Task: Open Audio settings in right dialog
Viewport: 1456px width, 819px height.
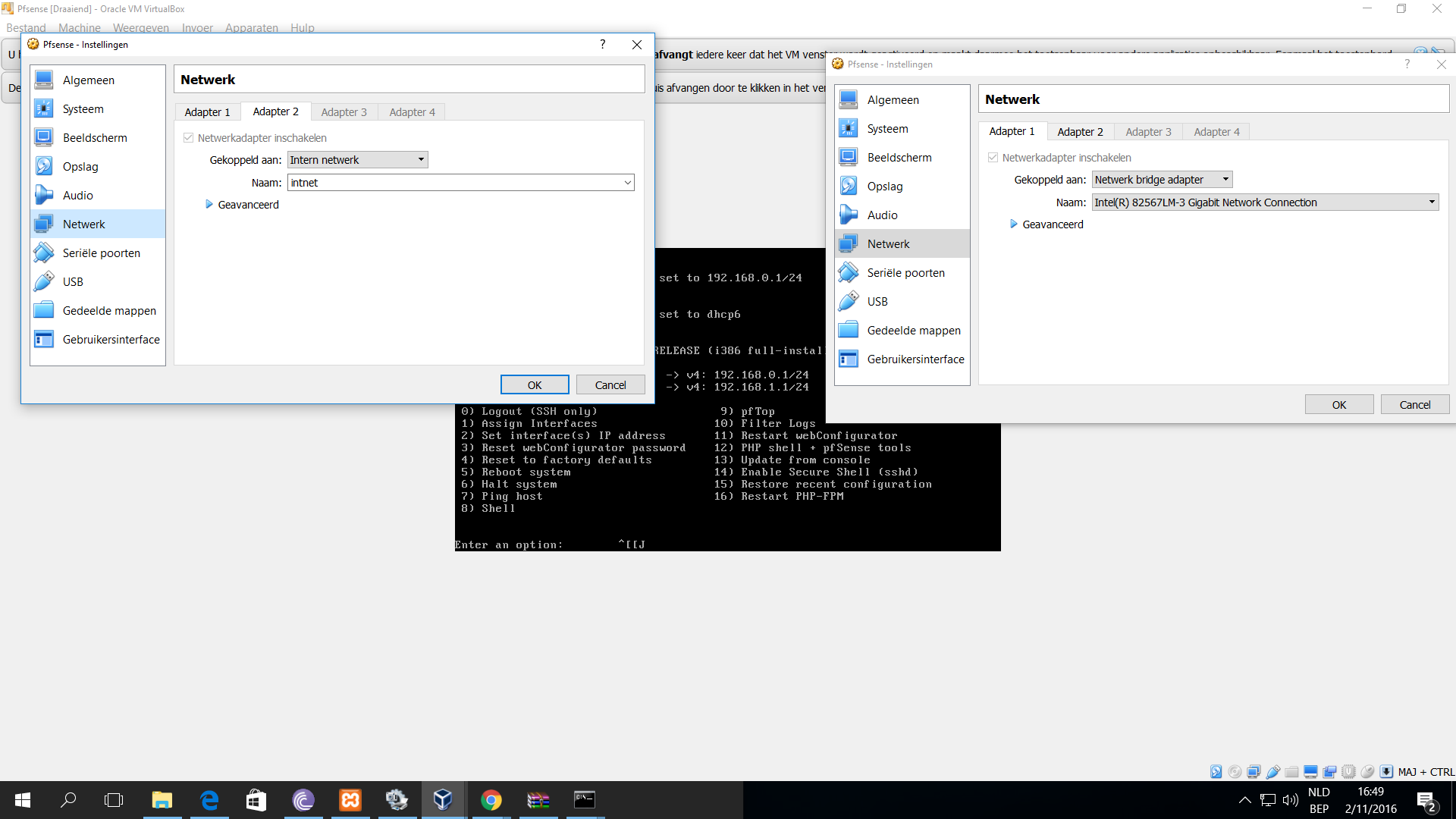Action: (882, 215)
